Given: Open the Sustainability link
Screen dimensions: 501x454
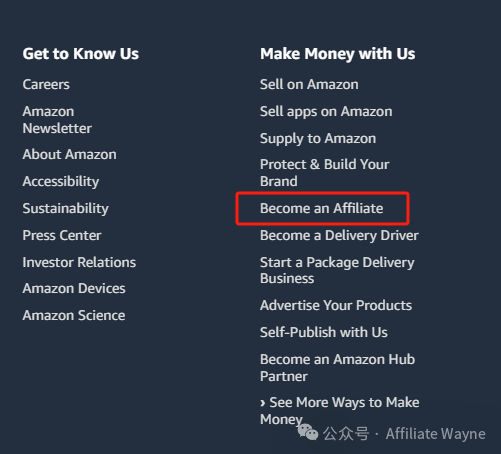Looking at the screenshot, I should (x=66, y=209).
